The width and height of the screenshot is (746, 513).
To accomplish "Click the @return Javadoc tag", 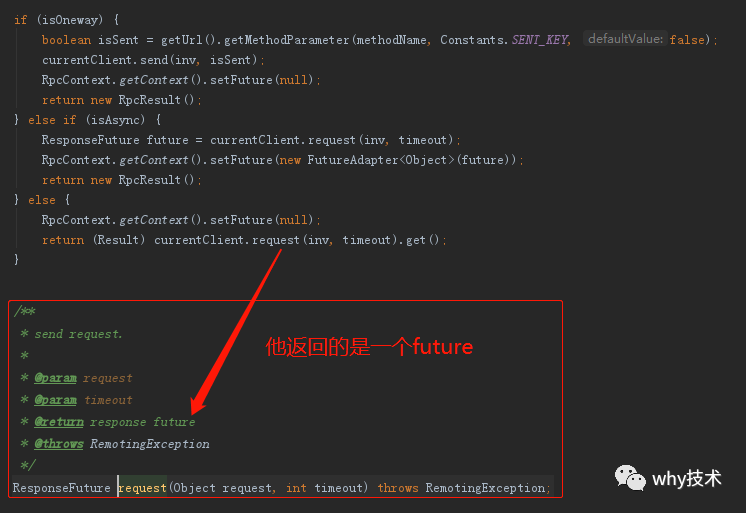I will [x=59, y=422].
